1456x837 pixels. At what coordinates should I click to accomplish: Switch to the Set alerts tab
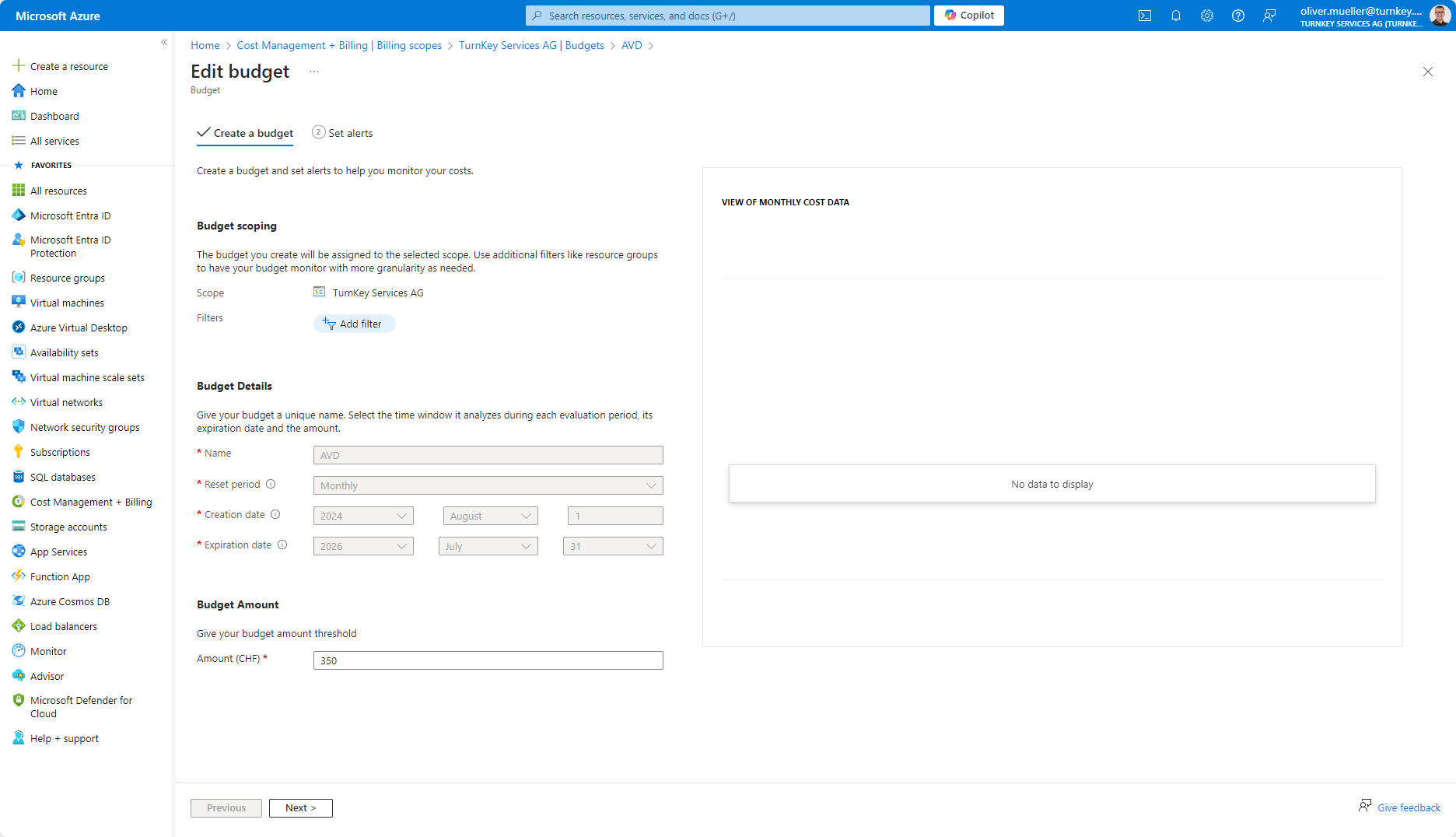click(342, 133)
